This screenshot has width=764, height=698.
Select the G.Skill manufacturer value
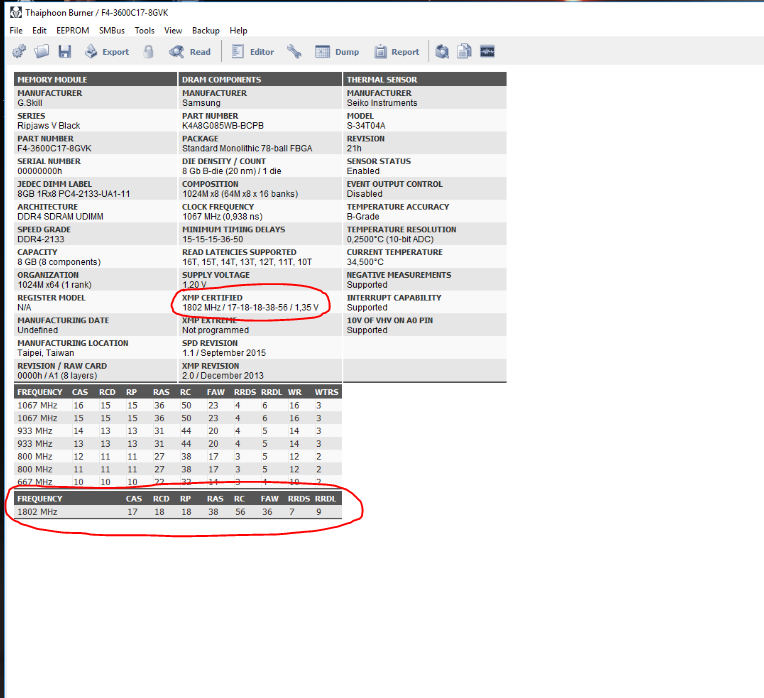30,103
